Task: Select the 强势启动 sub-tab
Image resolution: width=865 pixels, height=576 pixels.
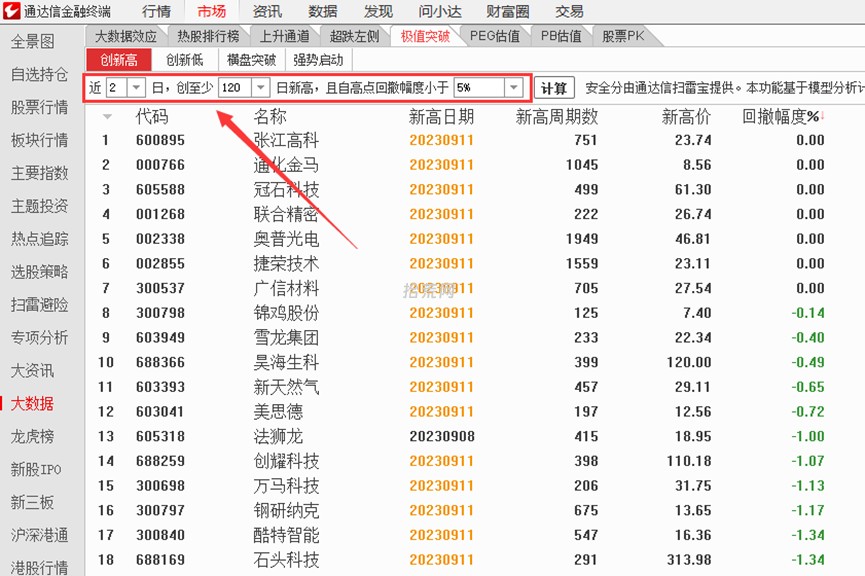Action: 318,60
